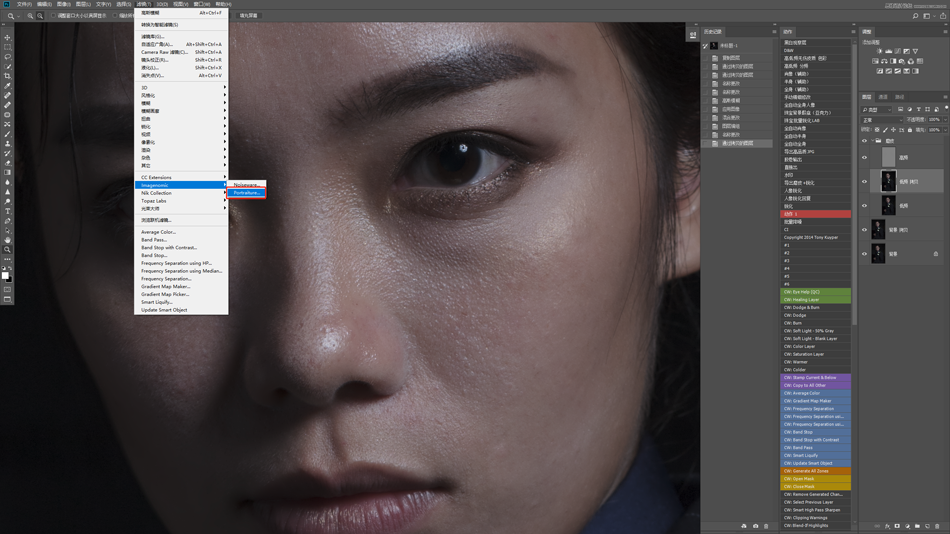Click the search icon at top right
This screenshot has height=534, width=950.
[x=915, y=16]
